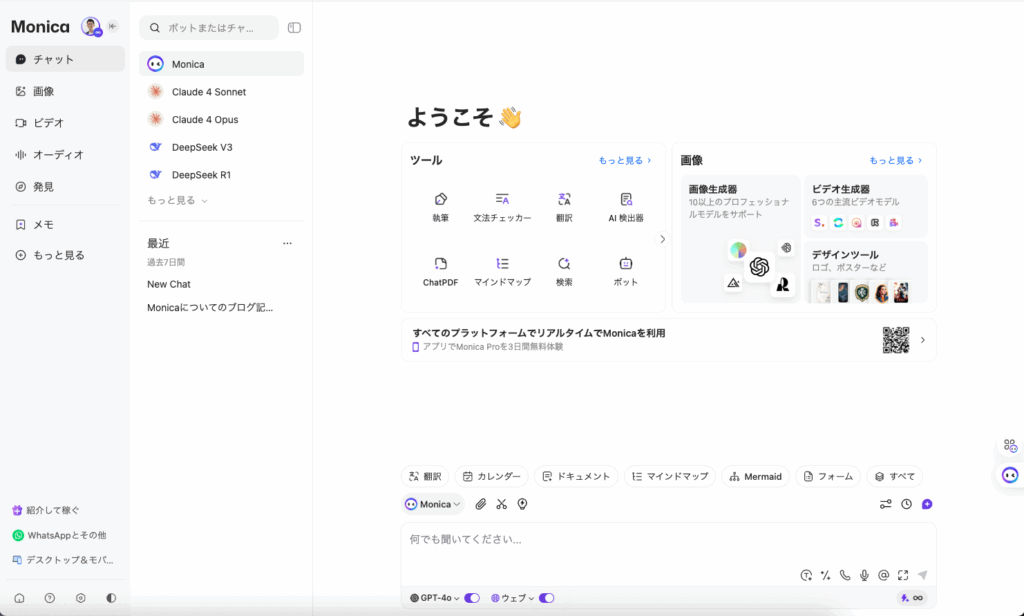Click the paperclip attach file icon
Screen dimensions: 1024x616
pyautogui.click(x=481, y=504)
